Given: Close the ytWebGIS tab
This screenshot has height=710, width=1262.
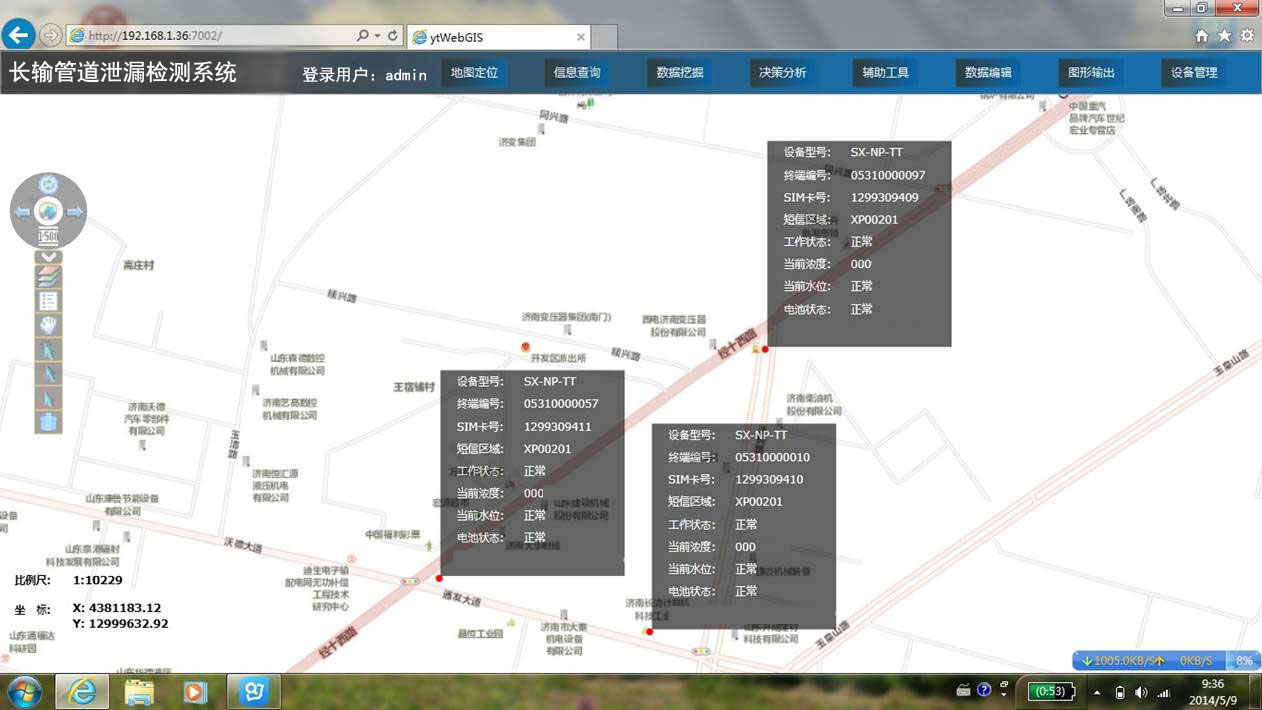Looking at the screenshot, I should tap(581, 37).
